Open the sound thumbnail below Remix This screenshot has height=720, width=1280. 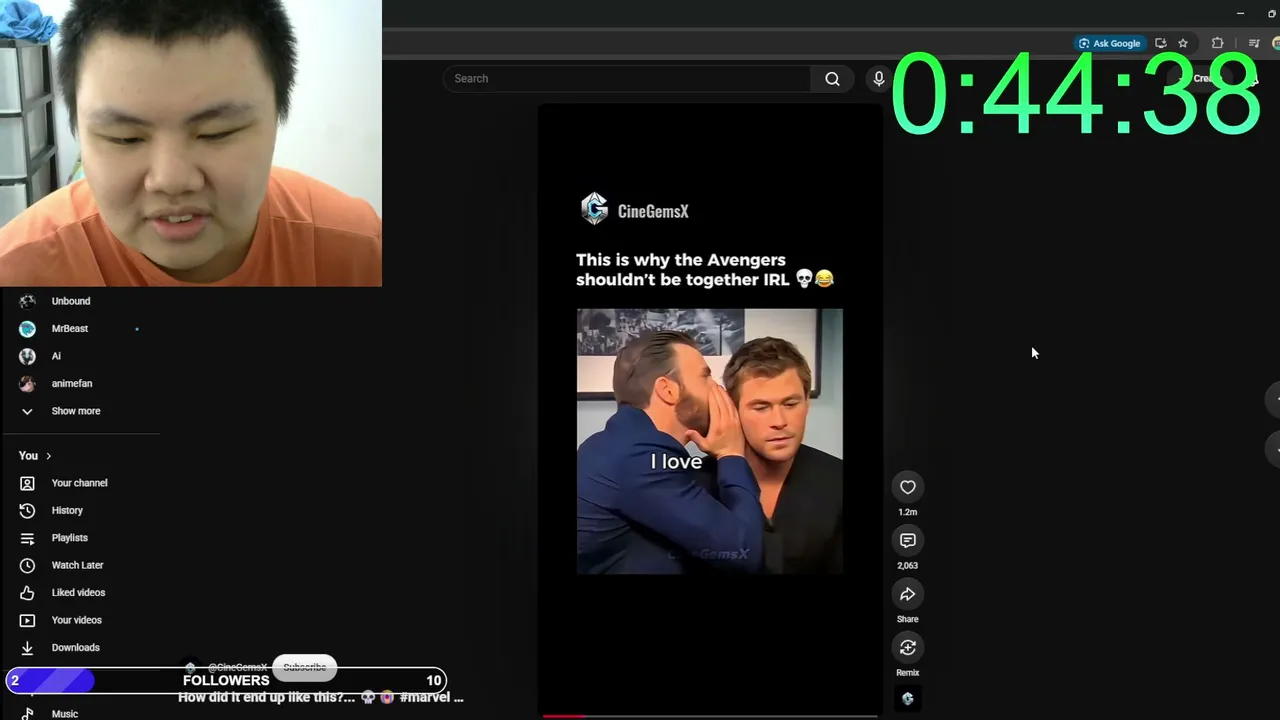coord(907,699)
